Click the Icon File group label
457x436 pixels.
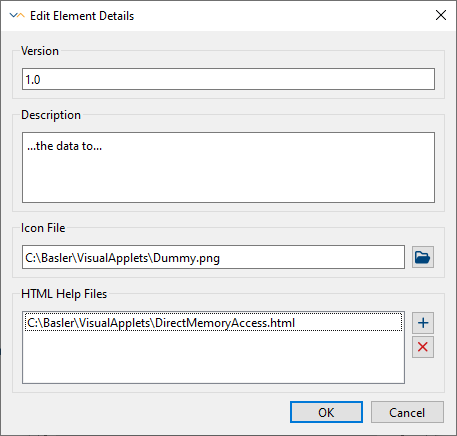[43, 228]
